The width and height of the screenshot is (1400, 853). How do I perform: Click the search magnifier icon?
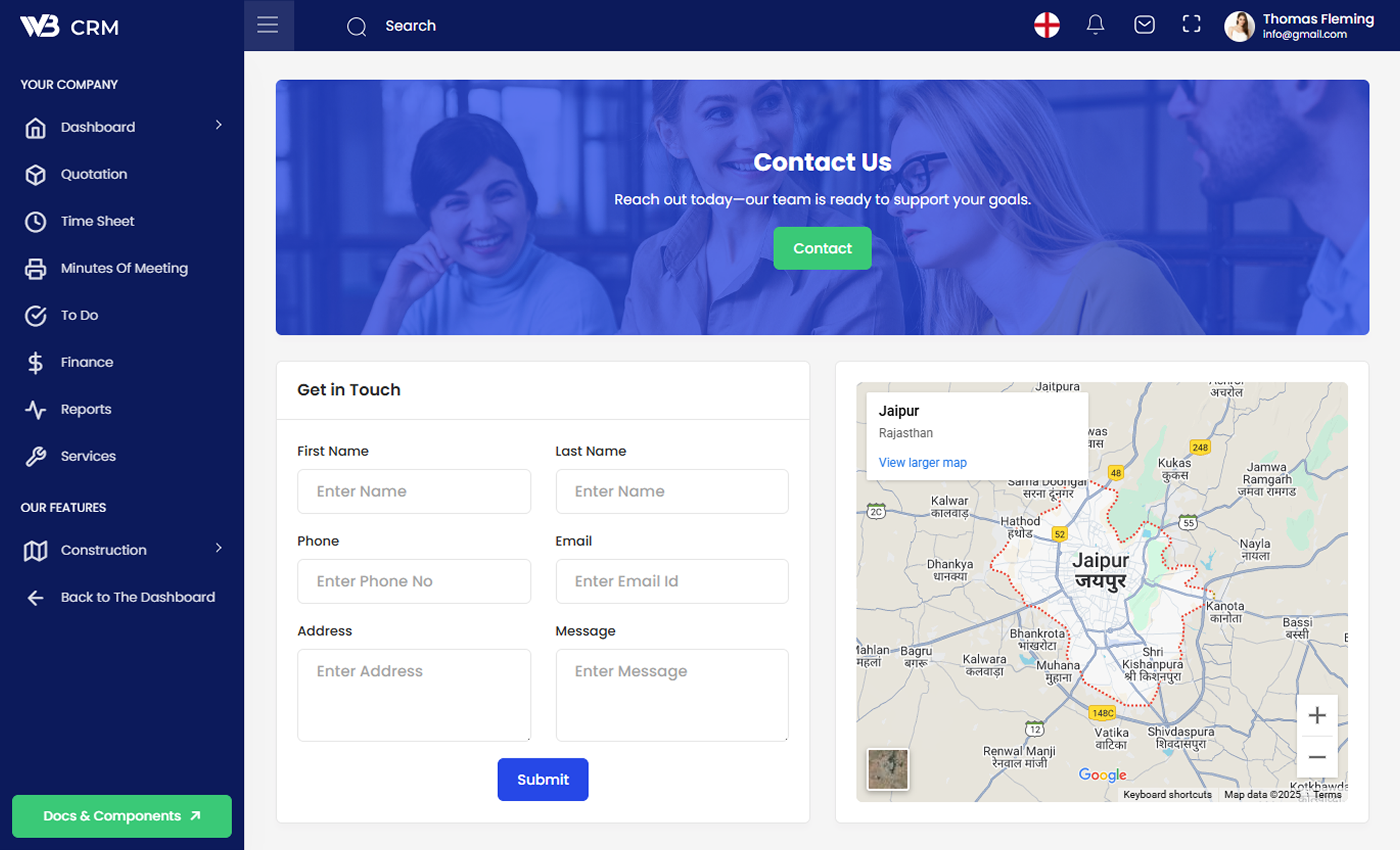357,26
